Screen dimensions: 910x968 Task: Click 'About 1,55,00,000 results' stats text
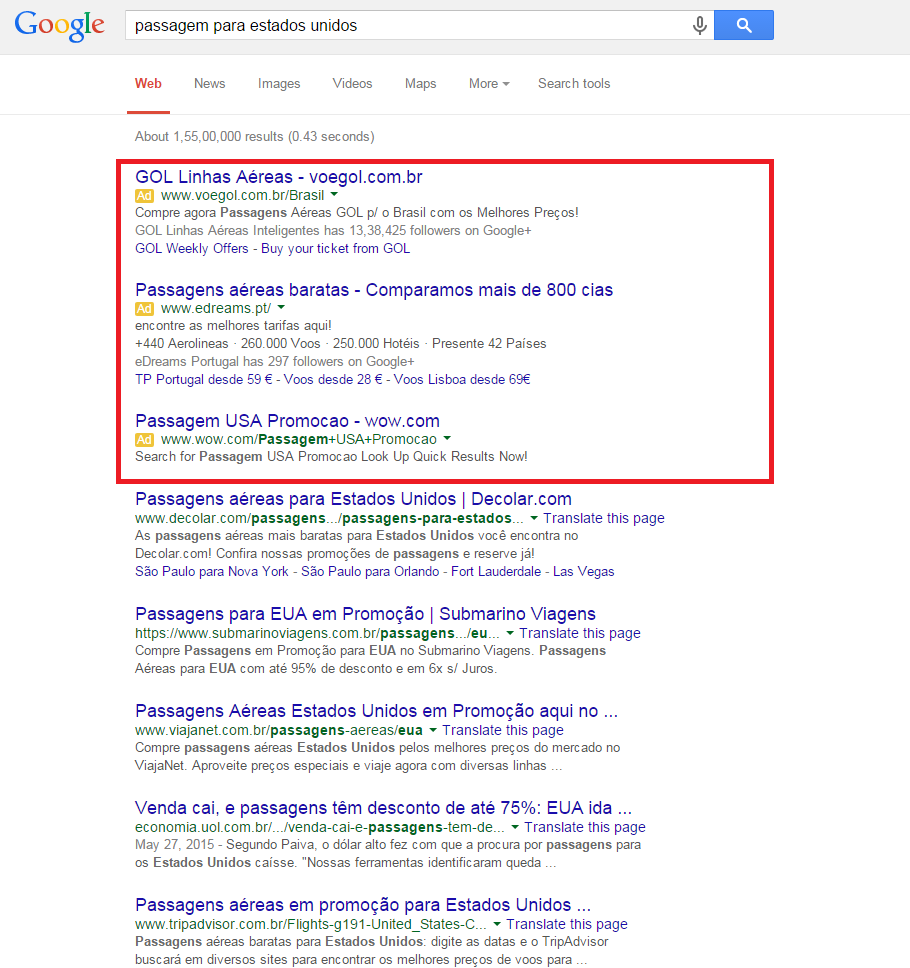(254, 136)
